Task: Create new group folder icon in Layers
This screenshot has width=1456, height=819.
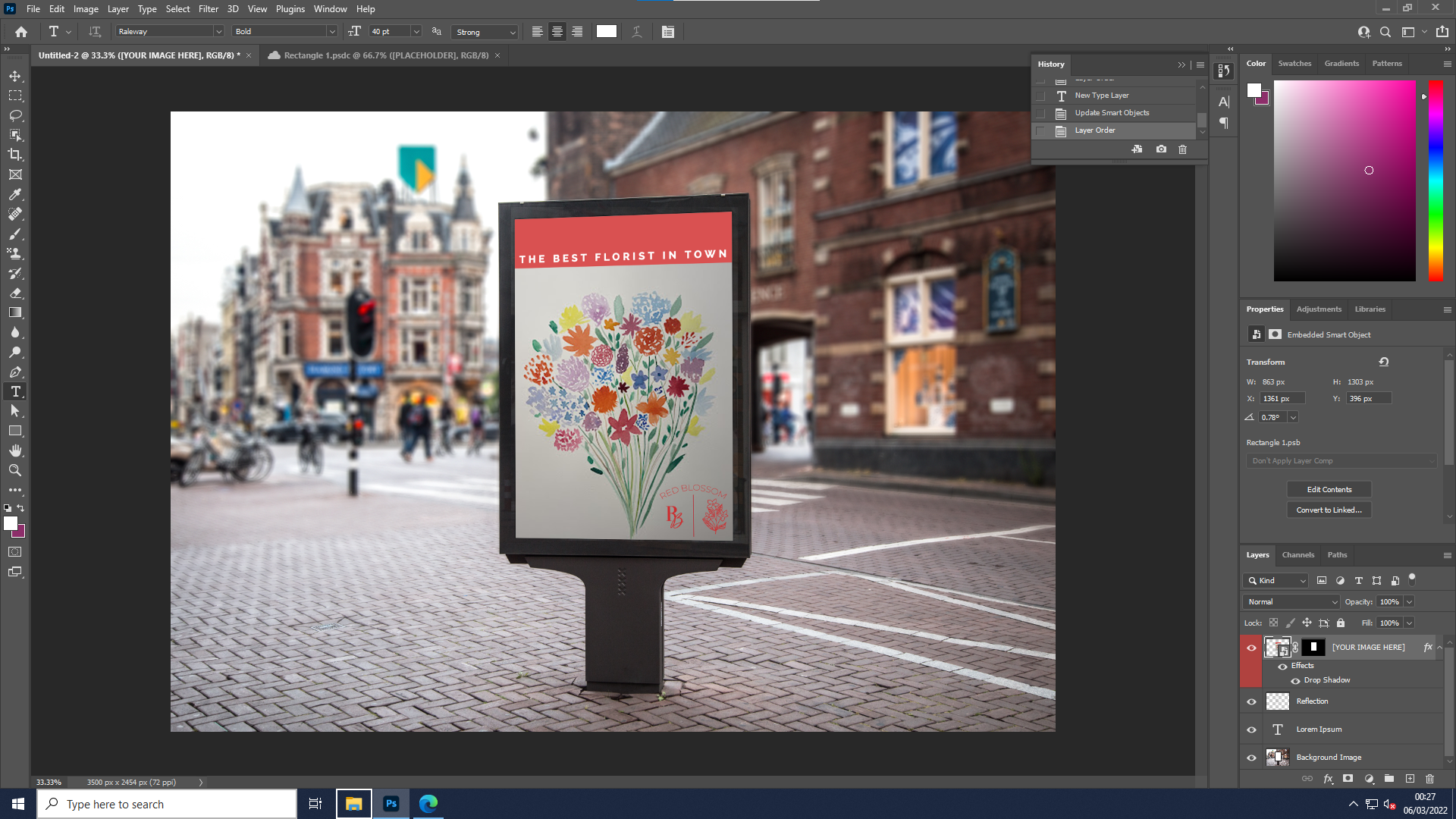Action: [1389, 779]
